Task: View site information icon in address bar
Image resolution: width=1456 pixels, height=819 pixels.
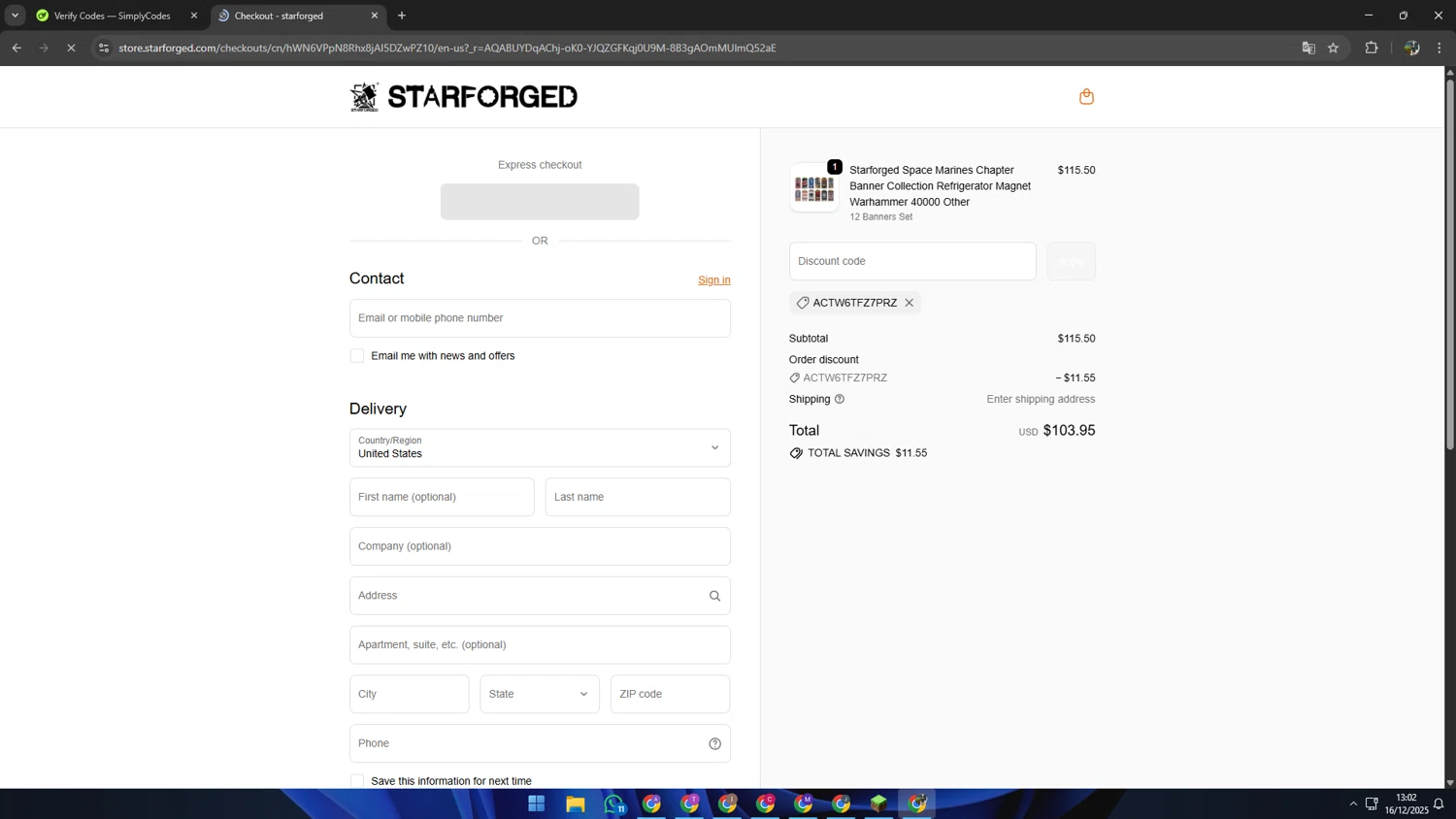Action: click(104, 48)
